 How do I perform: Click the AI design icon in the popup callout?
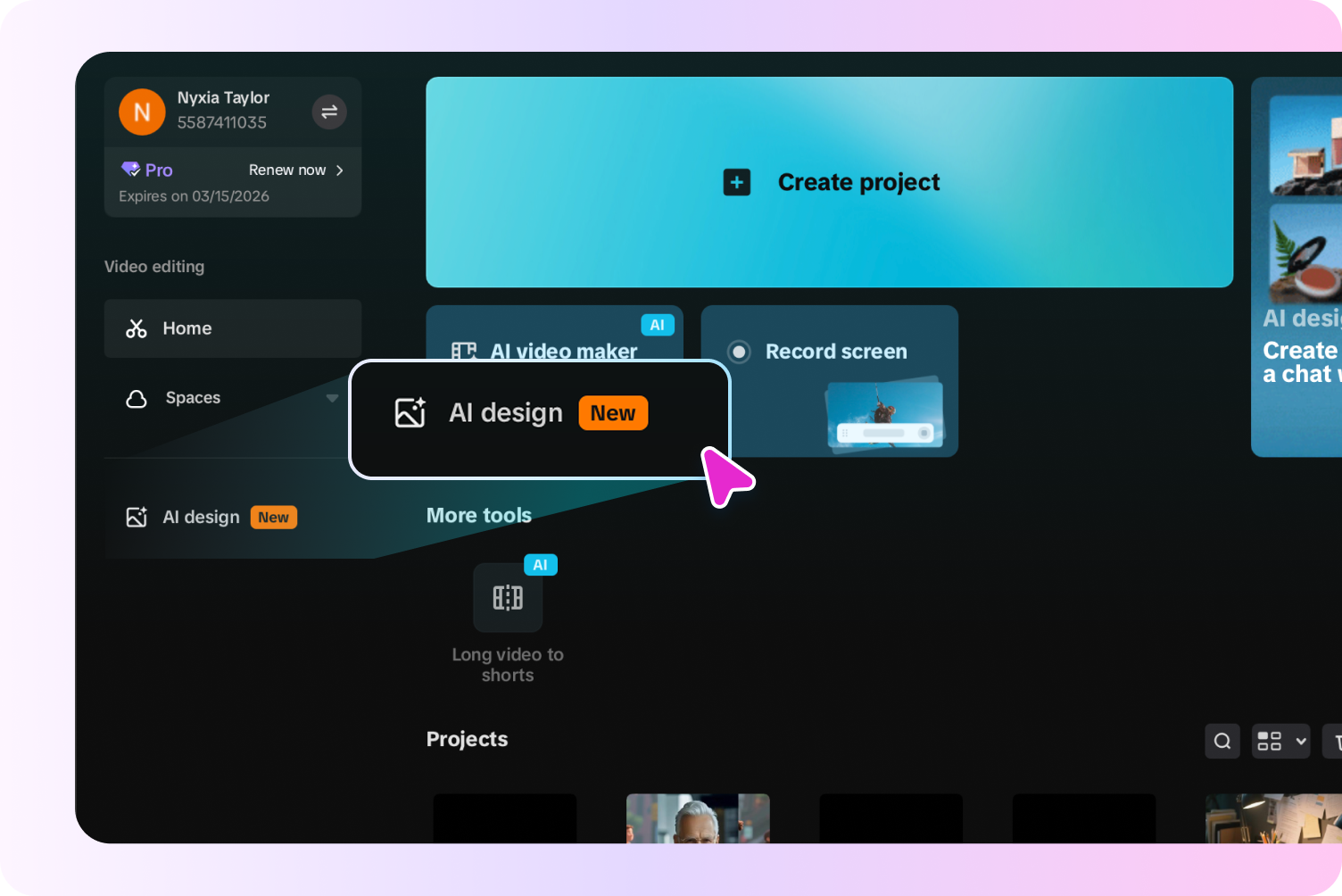pyautogui.click(x=410, y=412)
